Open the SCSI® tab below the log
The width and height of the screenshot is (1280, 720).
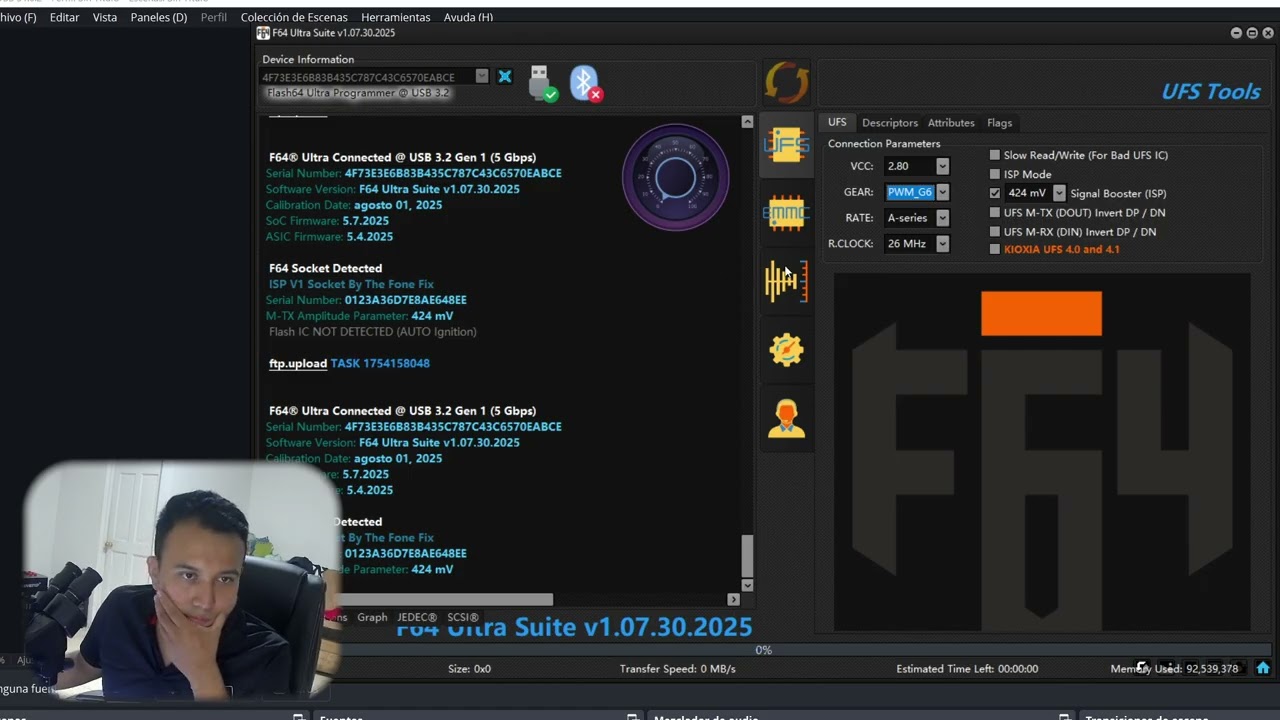pyautogui.click(x=463, y=617)
